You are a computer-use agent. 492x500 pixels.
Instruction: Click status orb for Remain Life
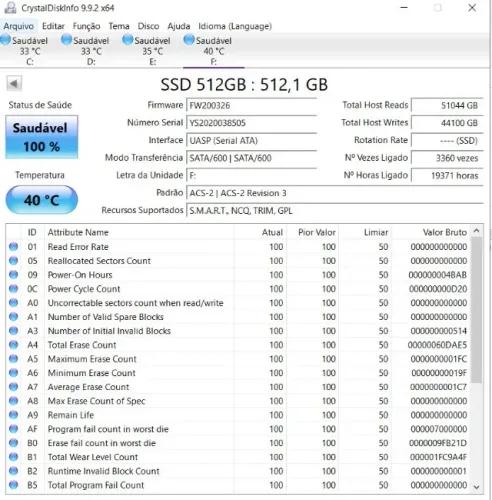coord(13,415)
